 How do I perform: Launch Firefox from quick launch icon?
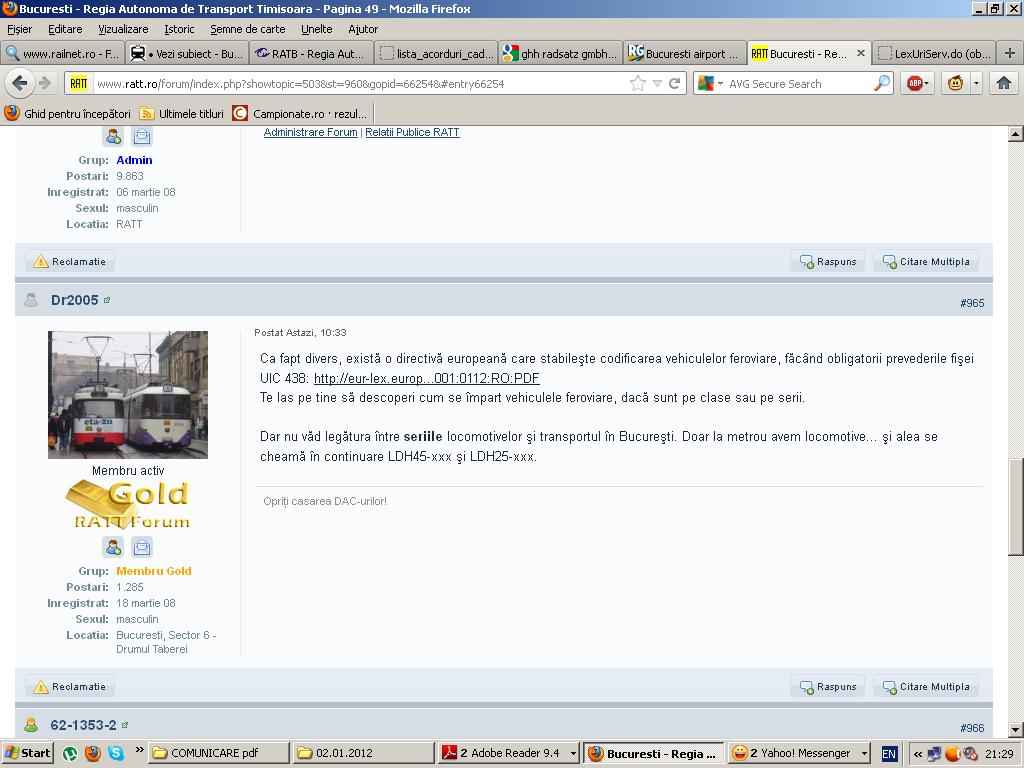click(x=93, y=753)
